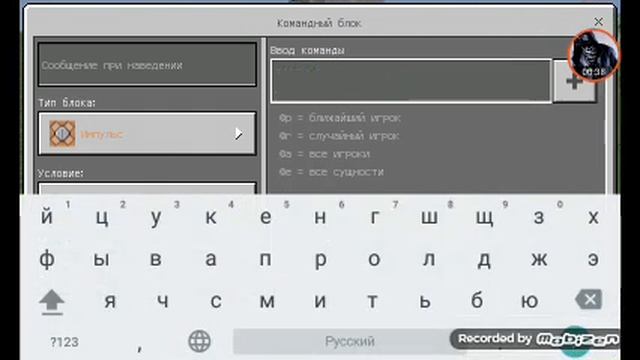Tap the е key
Screen dimensions: 640x360
tap(265, 216)
